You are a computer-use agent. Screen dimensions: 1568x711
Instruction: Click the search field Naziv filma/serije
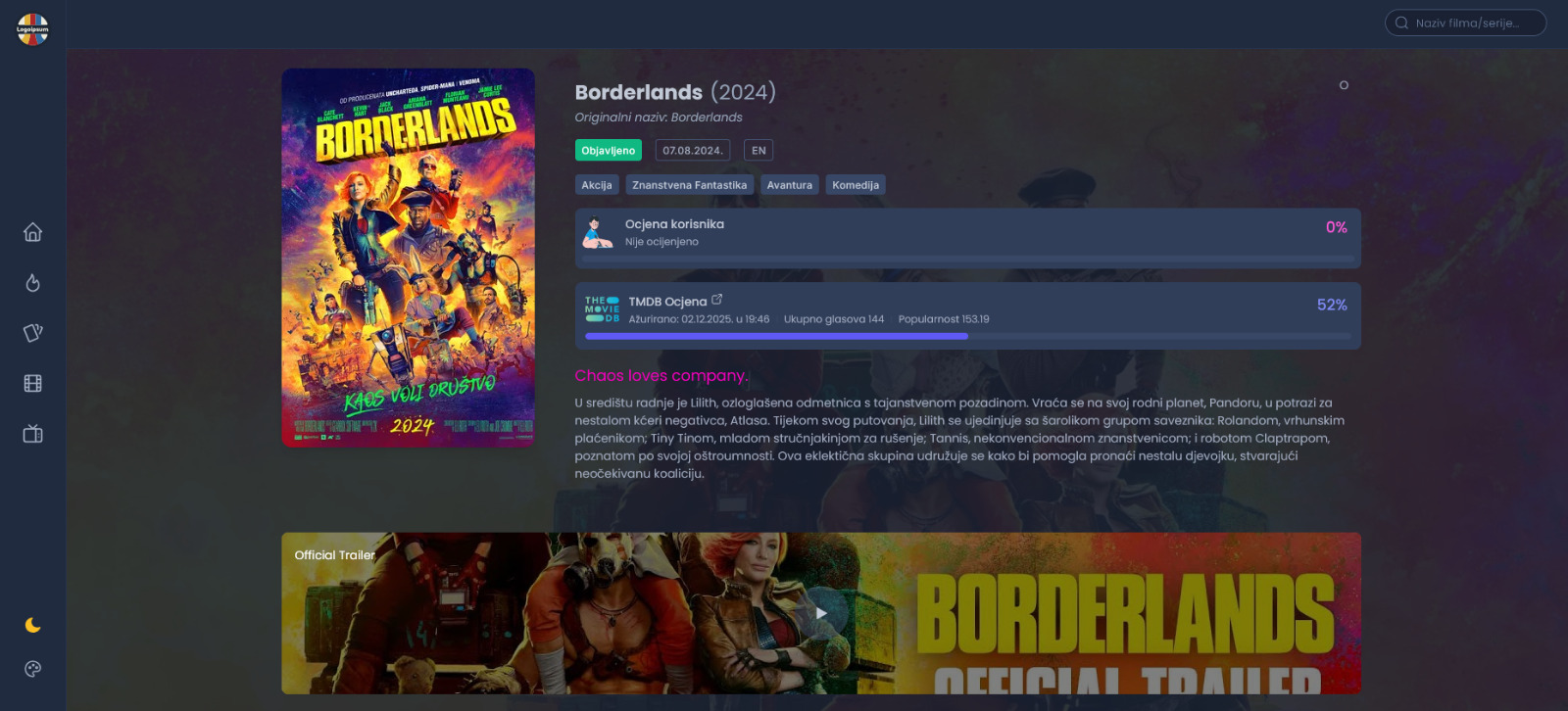click(x=1465, y=23)
